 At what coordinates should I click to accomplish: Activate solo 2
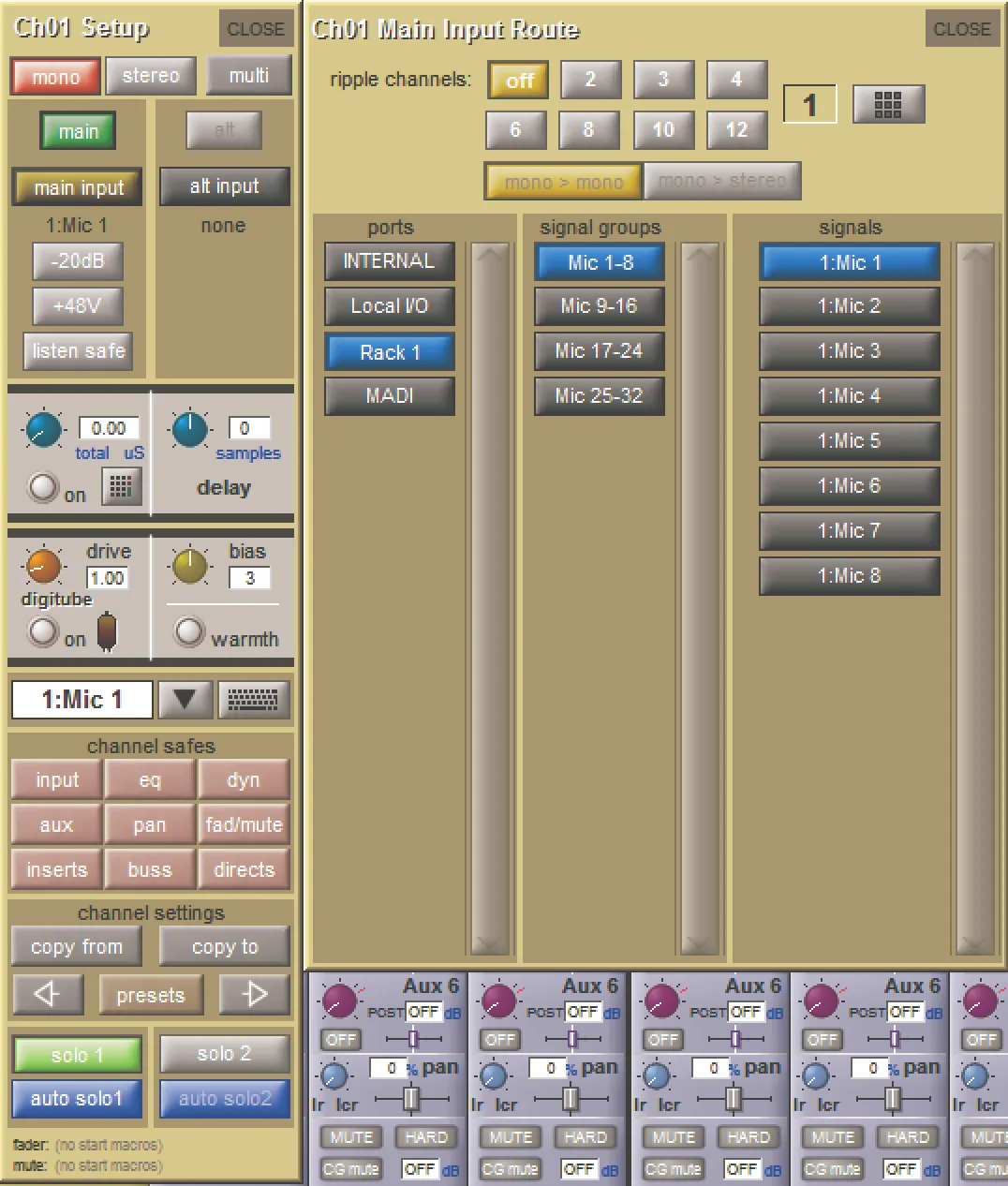coord(225,1054)
